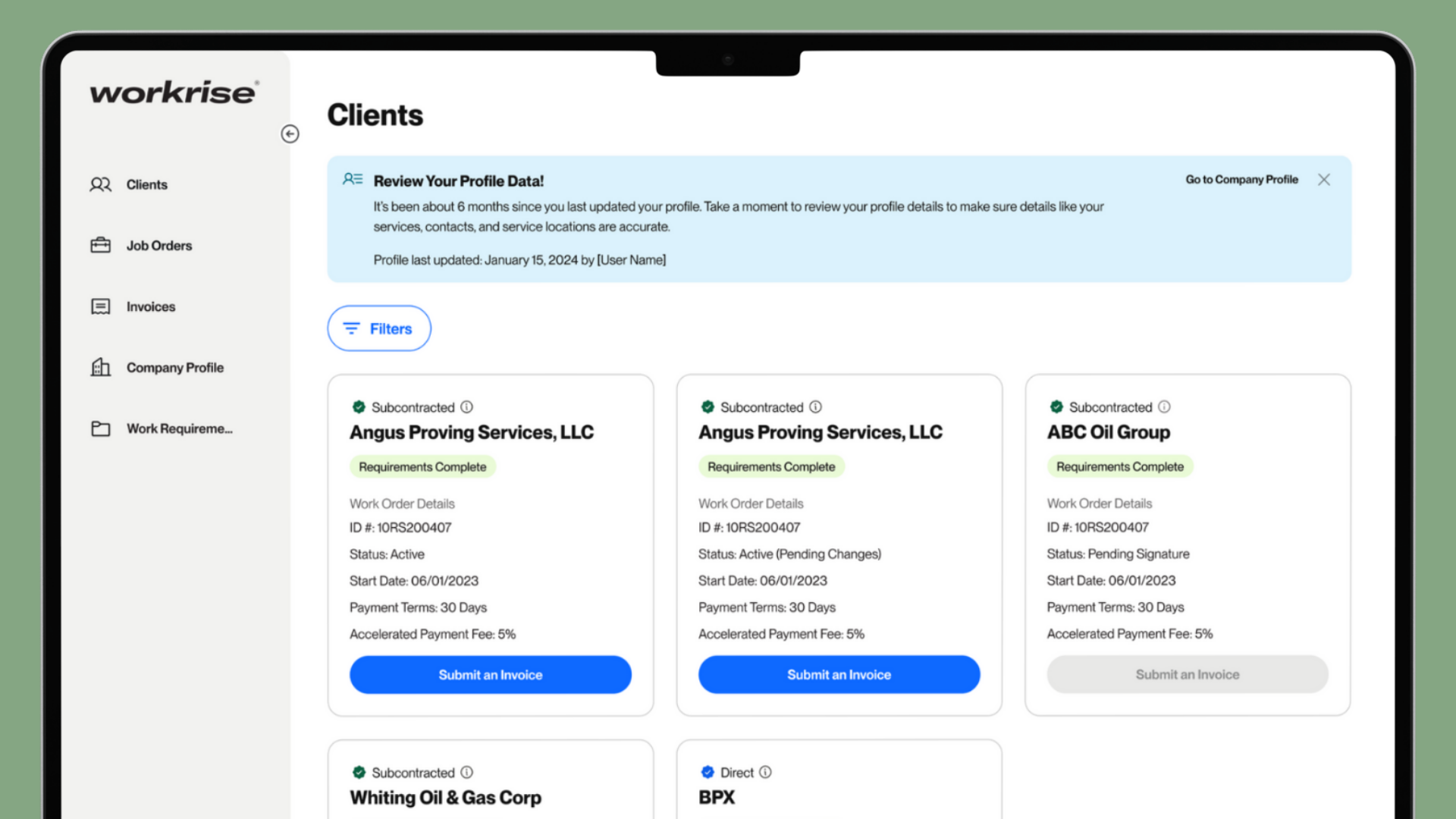Click the disabled Submit an Invoice on ABC Oil
Image resolution: width=1456 pixels, height=819 pixels.
click(x=1187, y=675)
